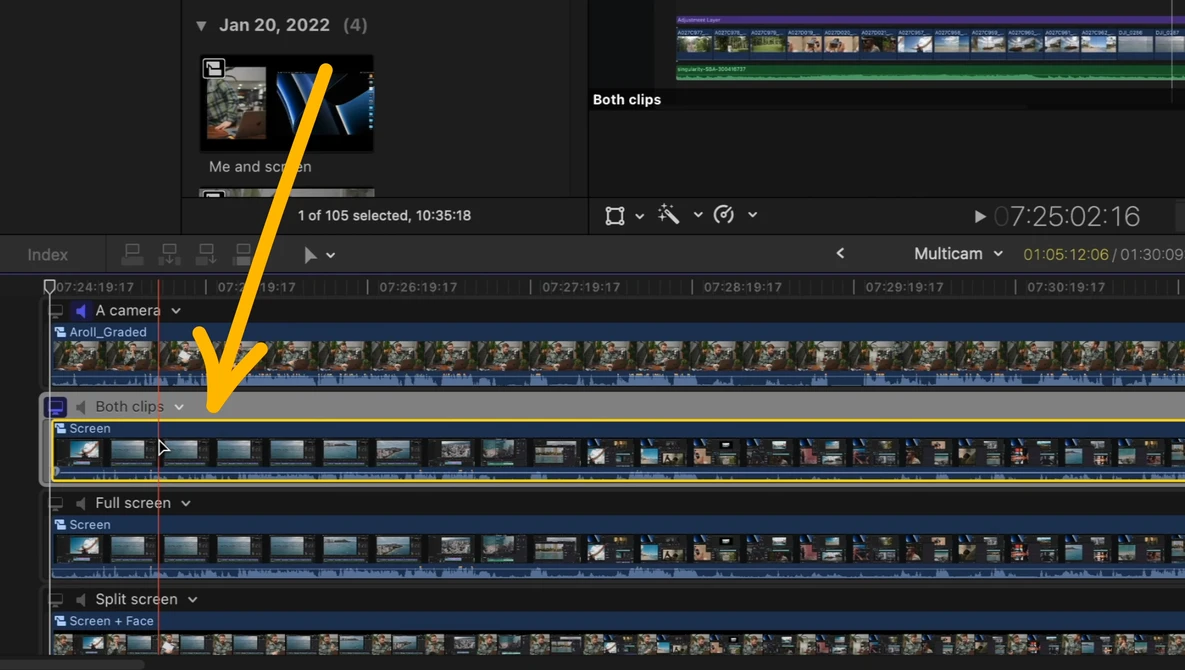Open Transform tool options chevron
The height and width of the screenshot is (670, 1185).
tap(639, 216)
